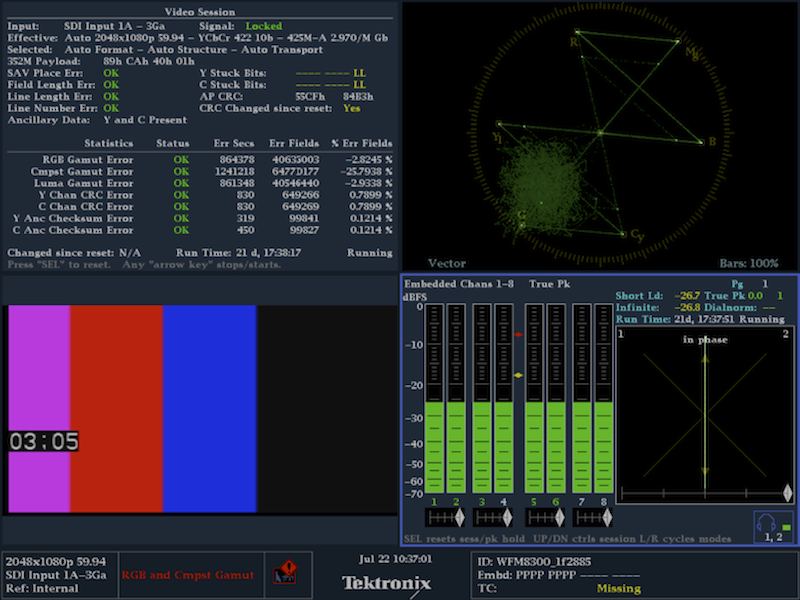This screenshot has width=800, height=600.
Task: Click the channel 7-8 phase correlation meter
Action: [x=593, y=518]
